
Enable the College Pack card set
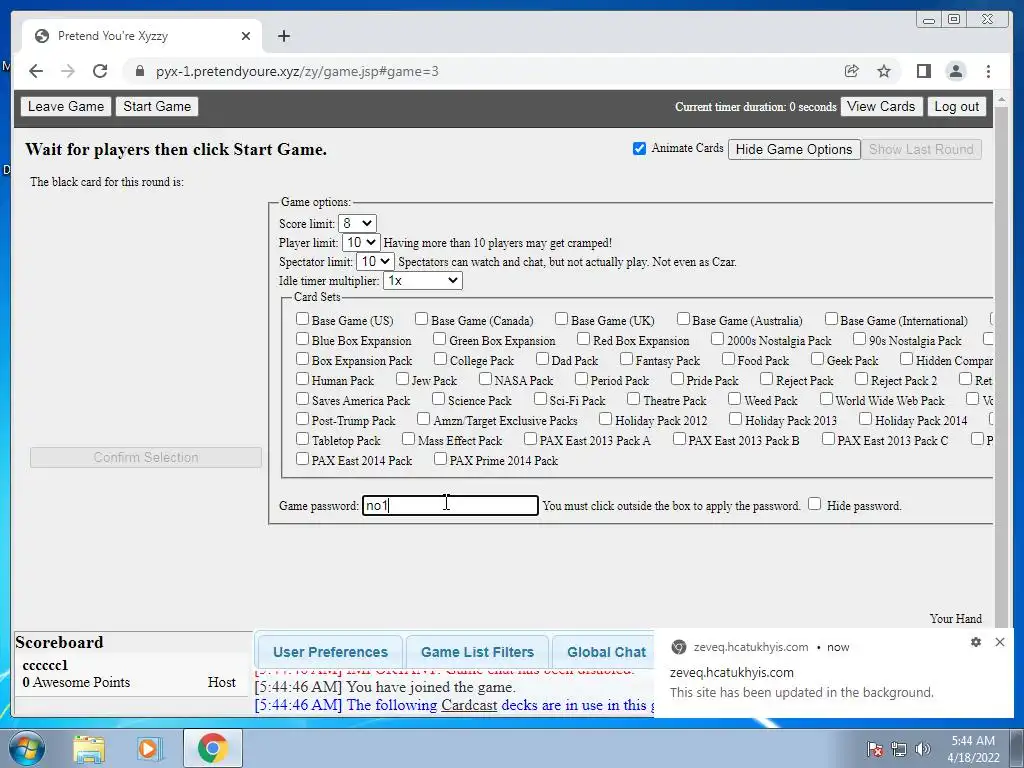441,359
